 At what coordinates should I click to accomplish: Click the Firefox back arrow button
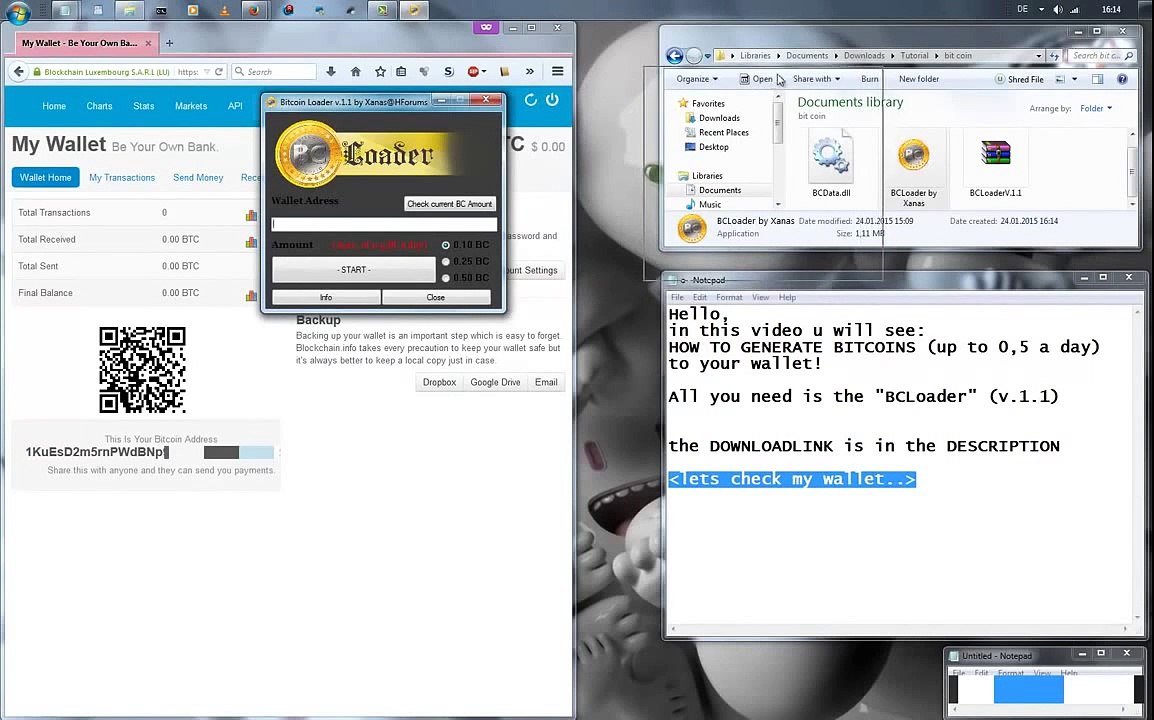coord(19,71)
